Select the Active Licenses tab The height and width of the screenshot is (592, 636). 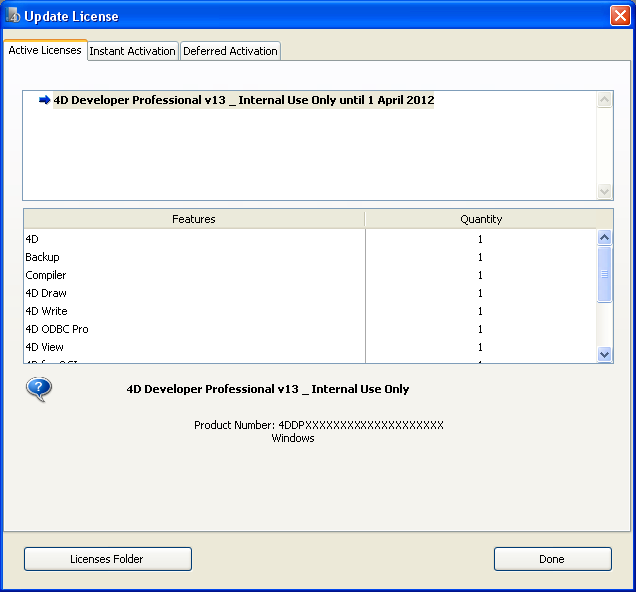(x=45, y=50)
